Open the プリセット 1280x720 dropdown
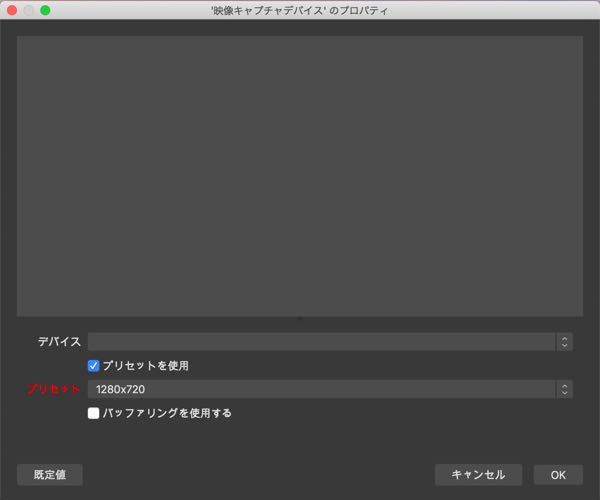Viewport: 600px width, 500px height. click(x=330, y=389)
